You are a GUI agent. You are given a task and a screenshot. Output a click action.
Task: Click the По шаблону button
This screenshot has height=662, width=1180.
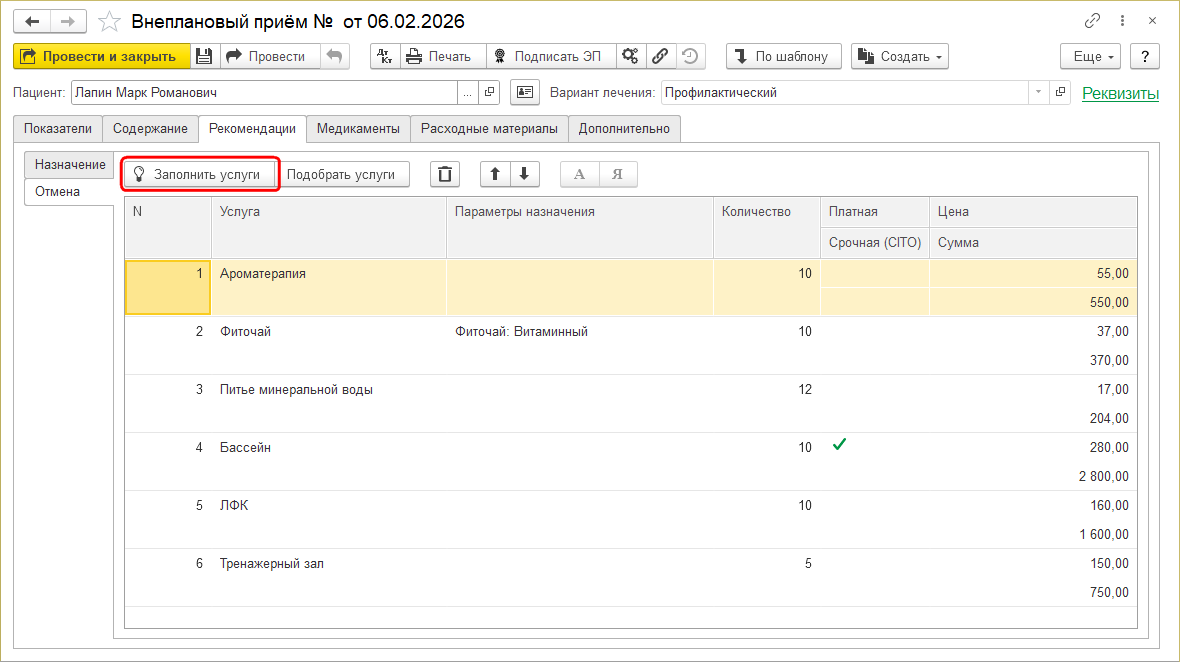tap(783, 56)
